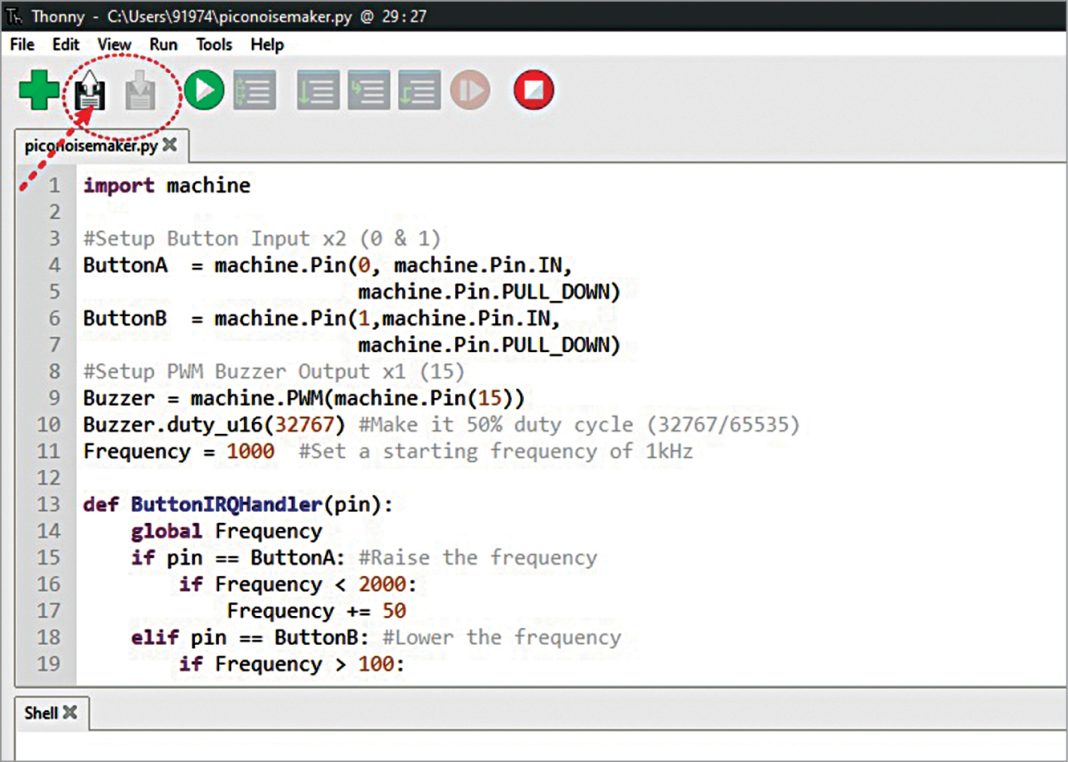Open the Tools menu

213,44
